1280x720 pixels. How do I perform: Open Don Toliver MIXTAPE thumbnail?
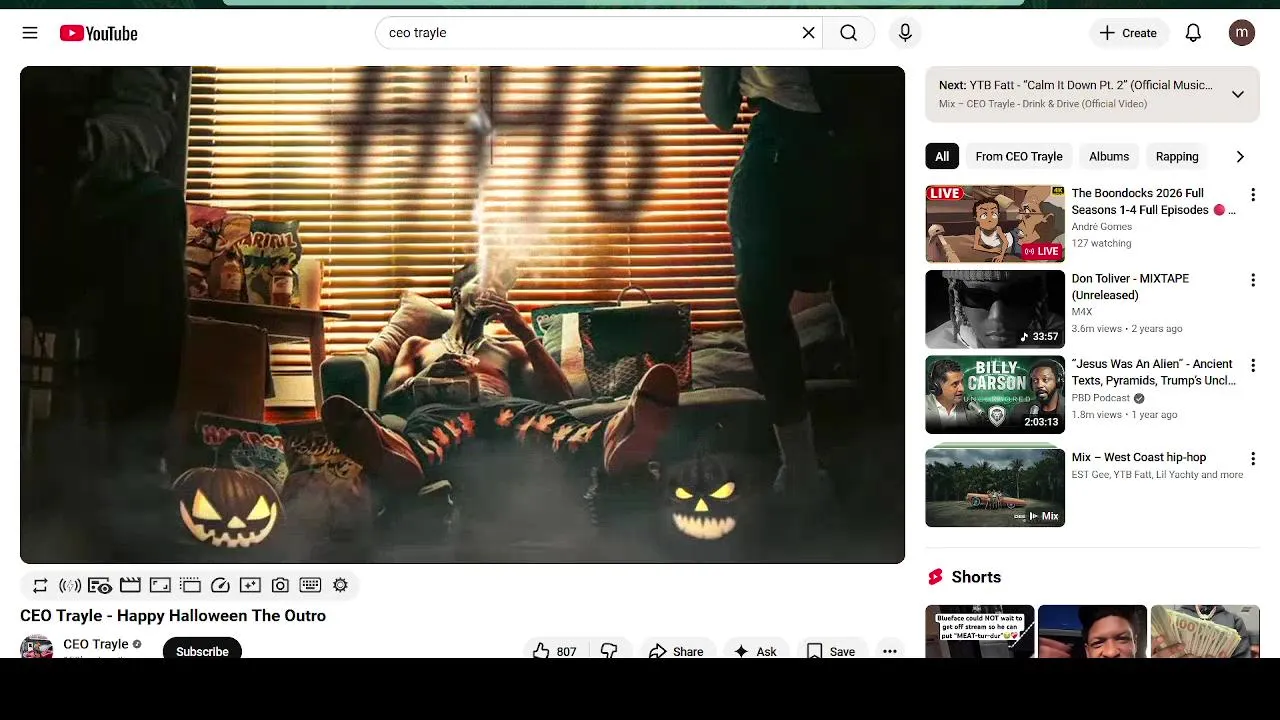click(x=995, y=309)
